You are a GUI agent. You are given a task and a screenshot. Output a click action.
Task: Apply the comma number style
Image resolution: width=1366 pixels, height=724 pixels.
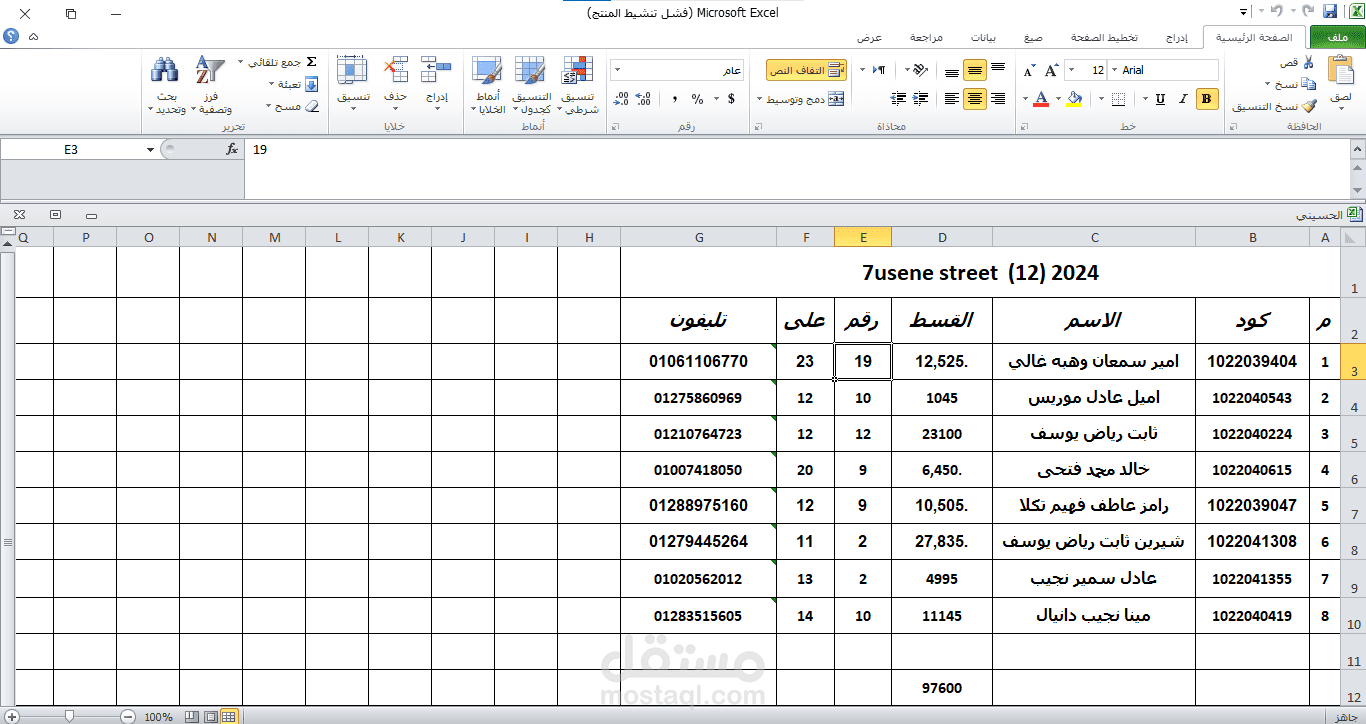tap(675, 99)
